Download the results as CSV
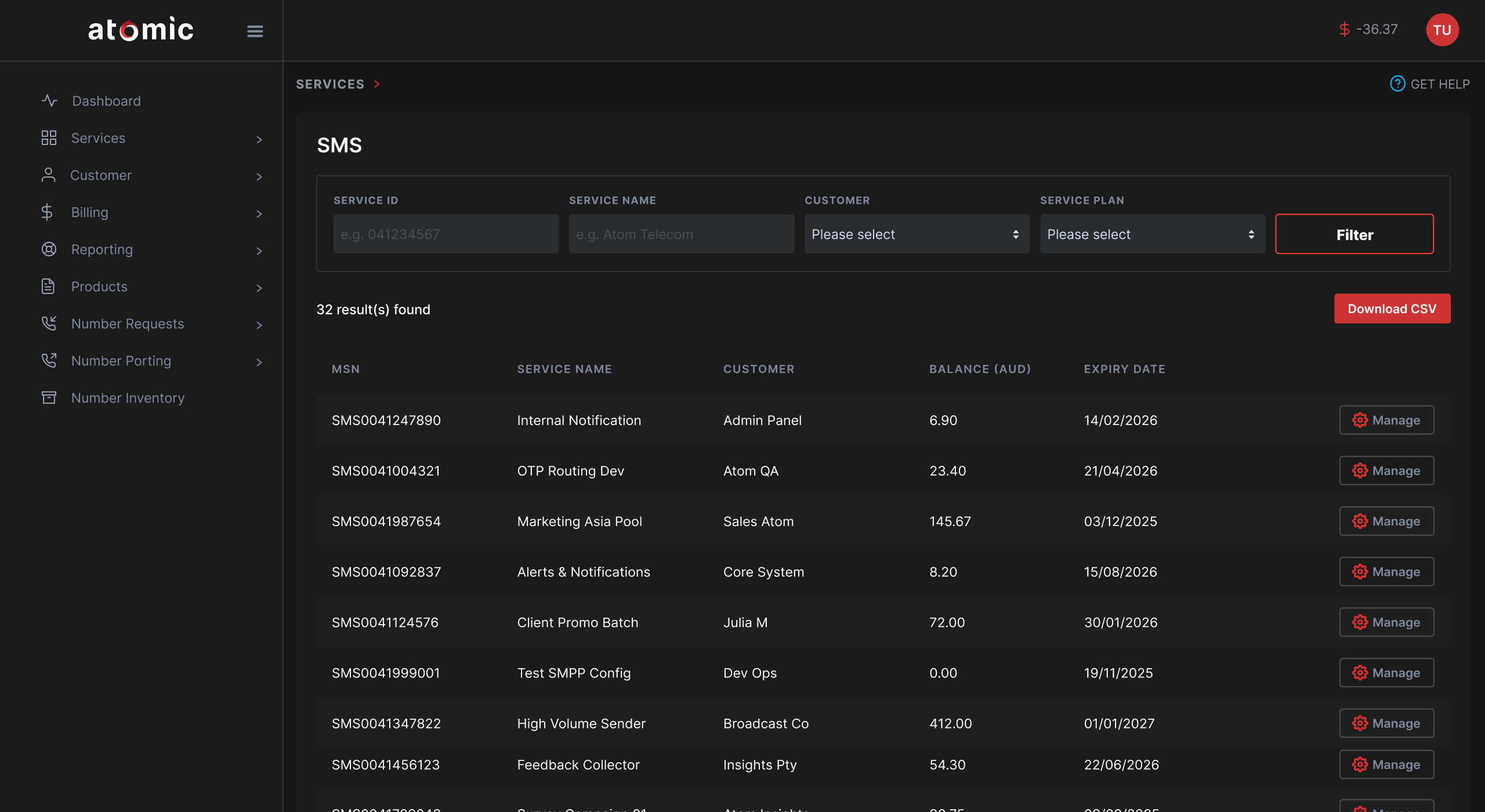This screenshot has height=812, width=1485. pyautogui.click(x=1392, y=309)
